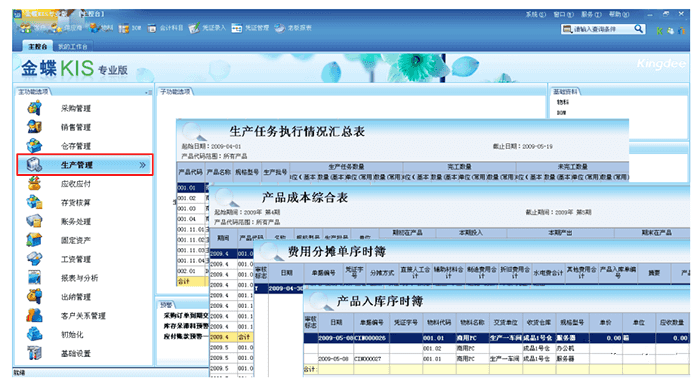Open 物料 link under 基础资料
The height and width of the screenshot is (384, 700).
(562, 102)
